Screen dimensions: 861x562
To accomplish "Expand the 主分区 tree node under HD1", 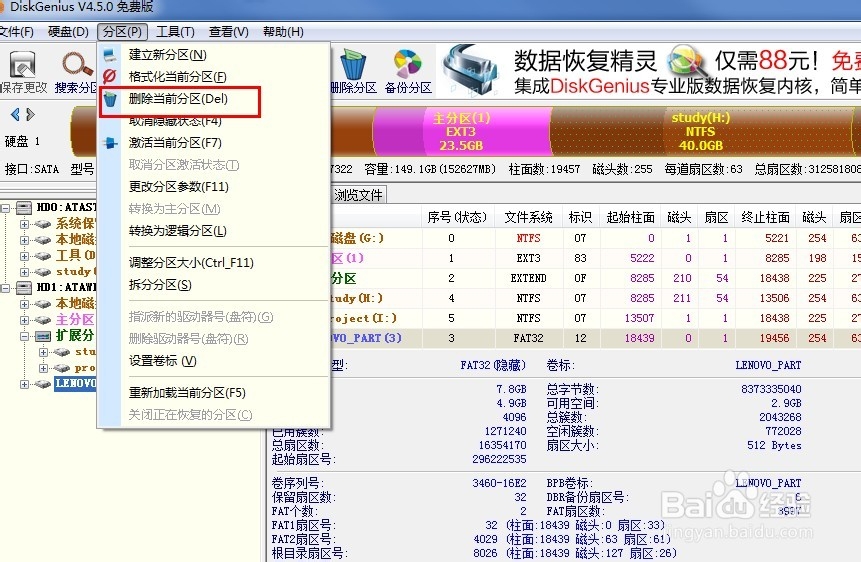I will [24, 320].
